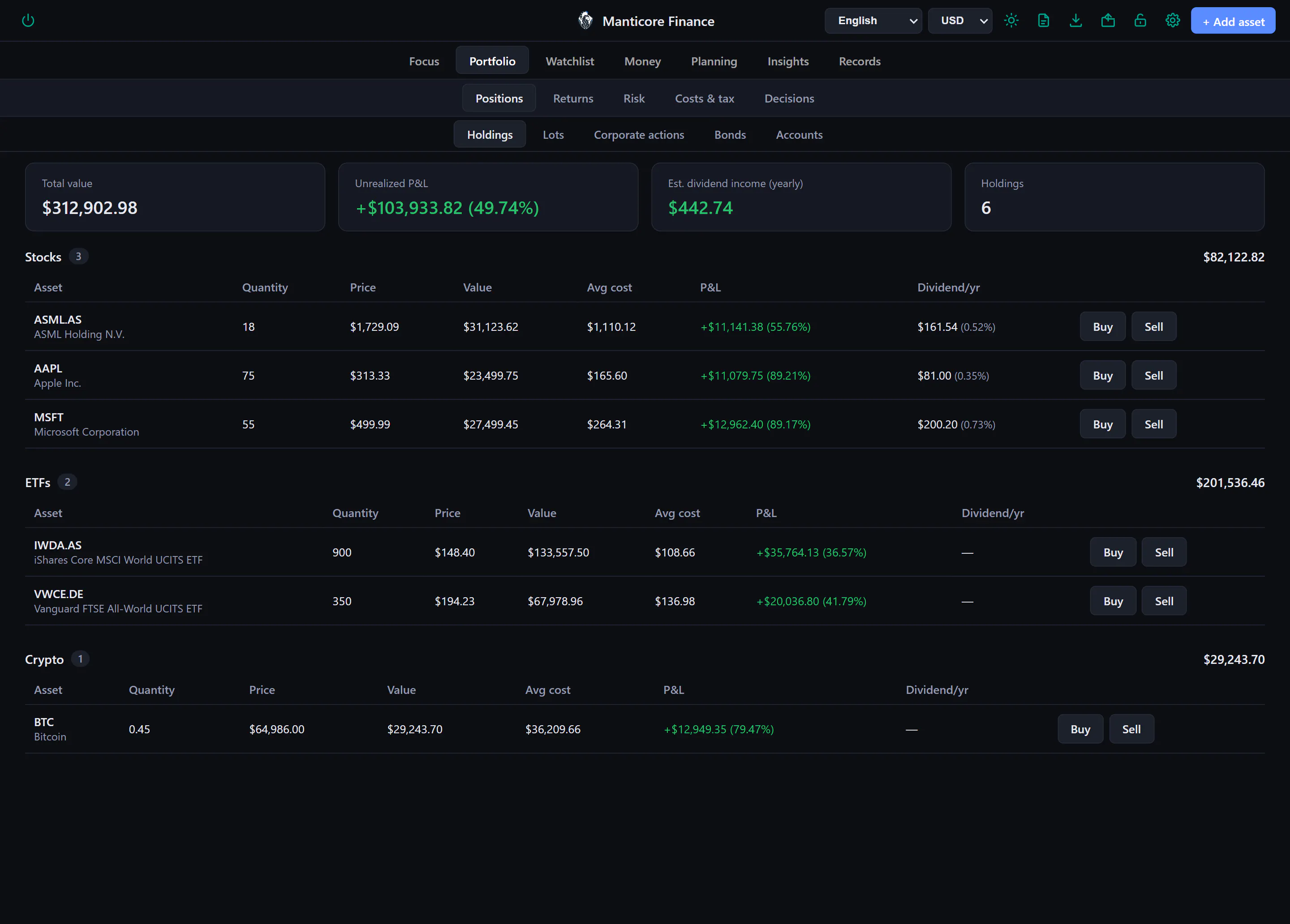Click the unlock padlock icon
The image size is (1290, 924).
point(1140,21)
